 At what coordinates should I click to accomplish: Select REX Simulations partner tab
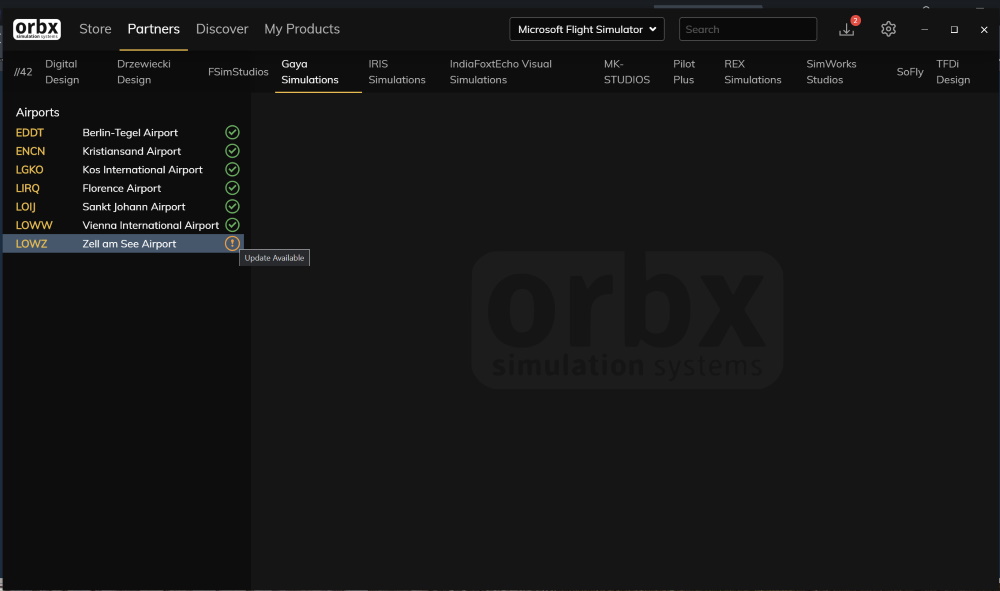point(753,71)
